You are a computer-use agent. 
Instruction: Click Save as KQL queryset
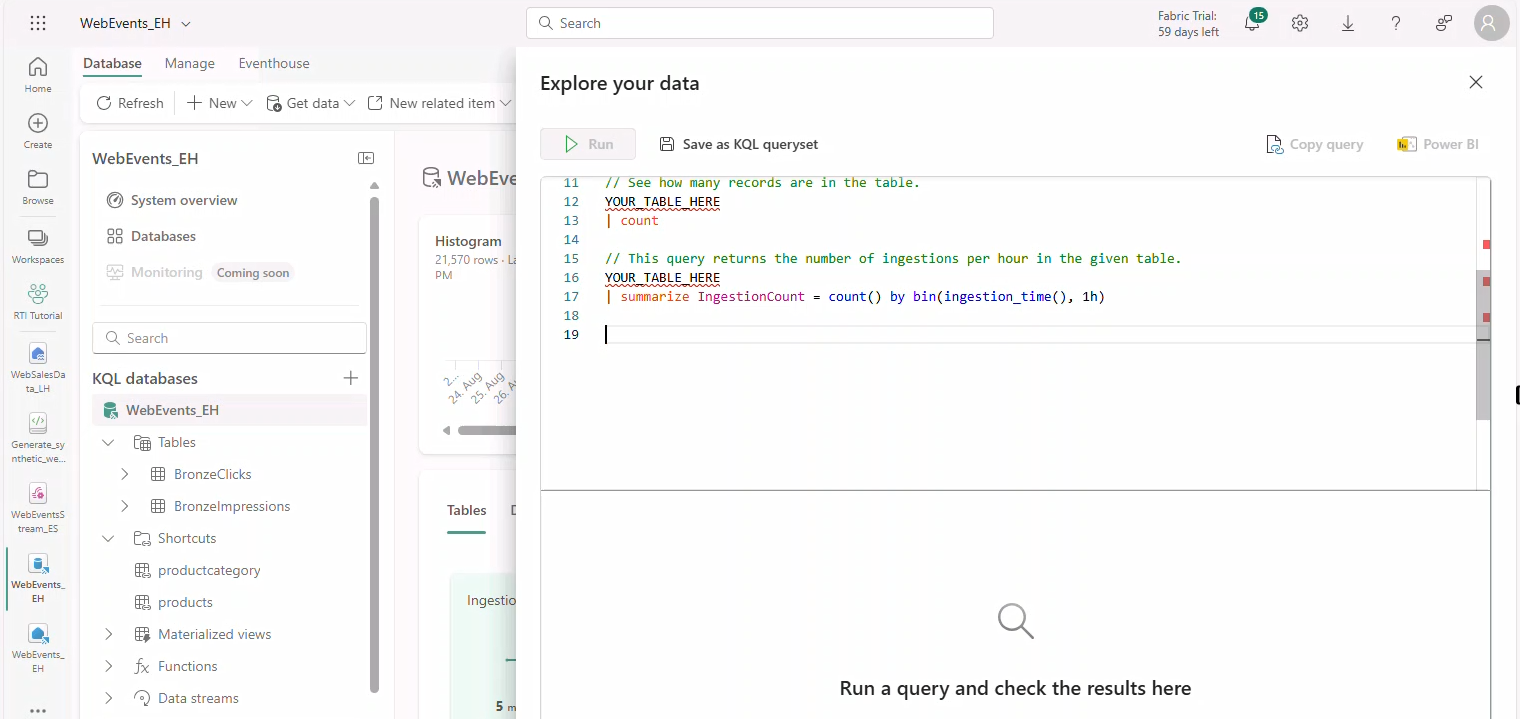[738, 144]
